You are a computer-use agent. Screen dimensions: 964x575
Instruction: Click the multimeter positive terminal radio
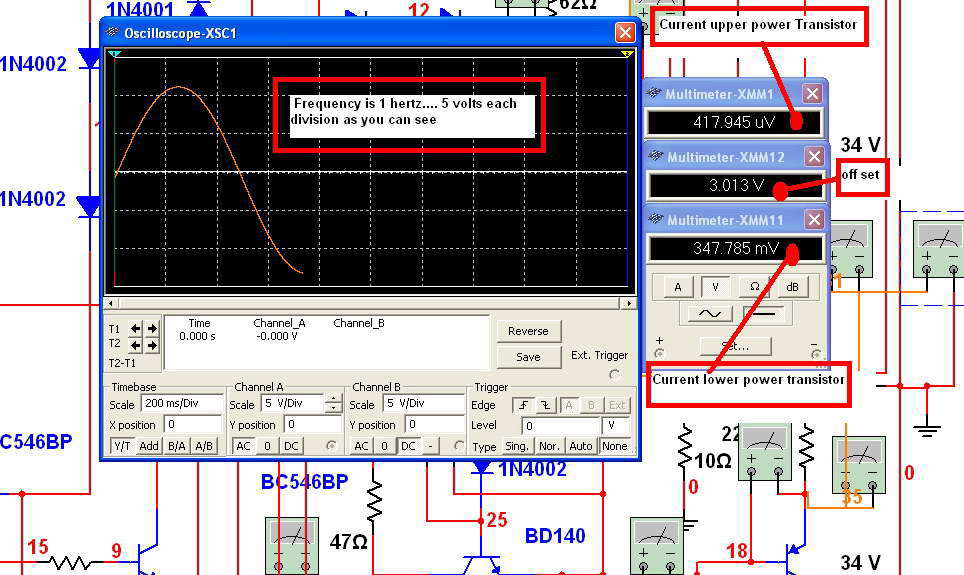(660, 354)
